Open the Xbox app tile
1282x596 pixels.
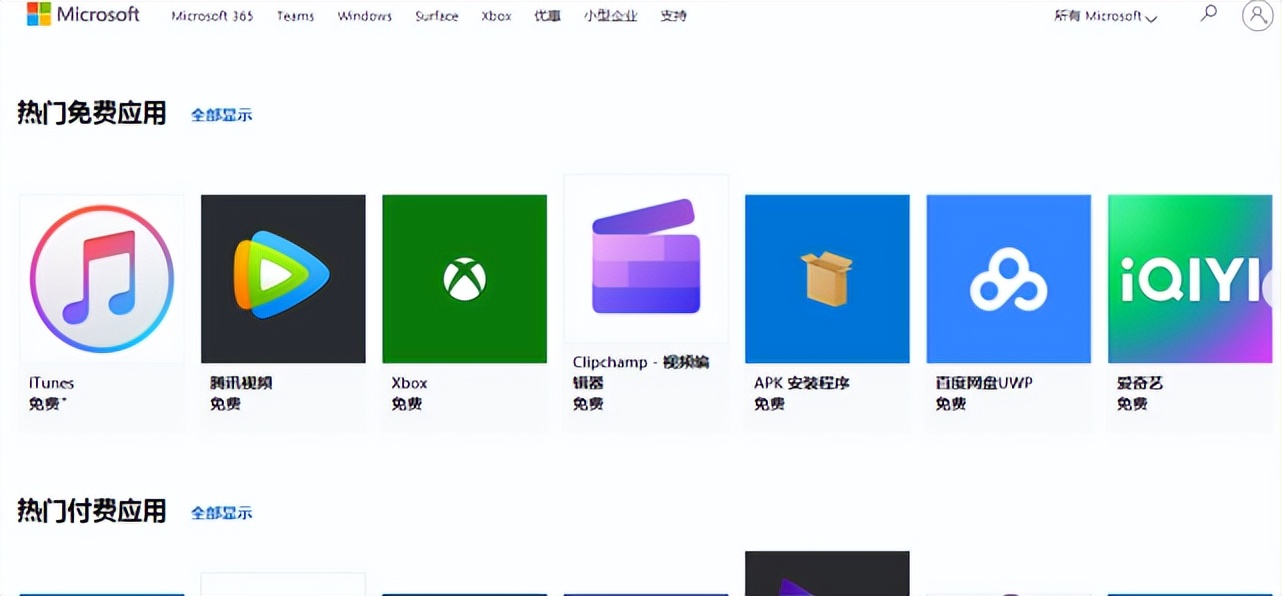point(464,278)
